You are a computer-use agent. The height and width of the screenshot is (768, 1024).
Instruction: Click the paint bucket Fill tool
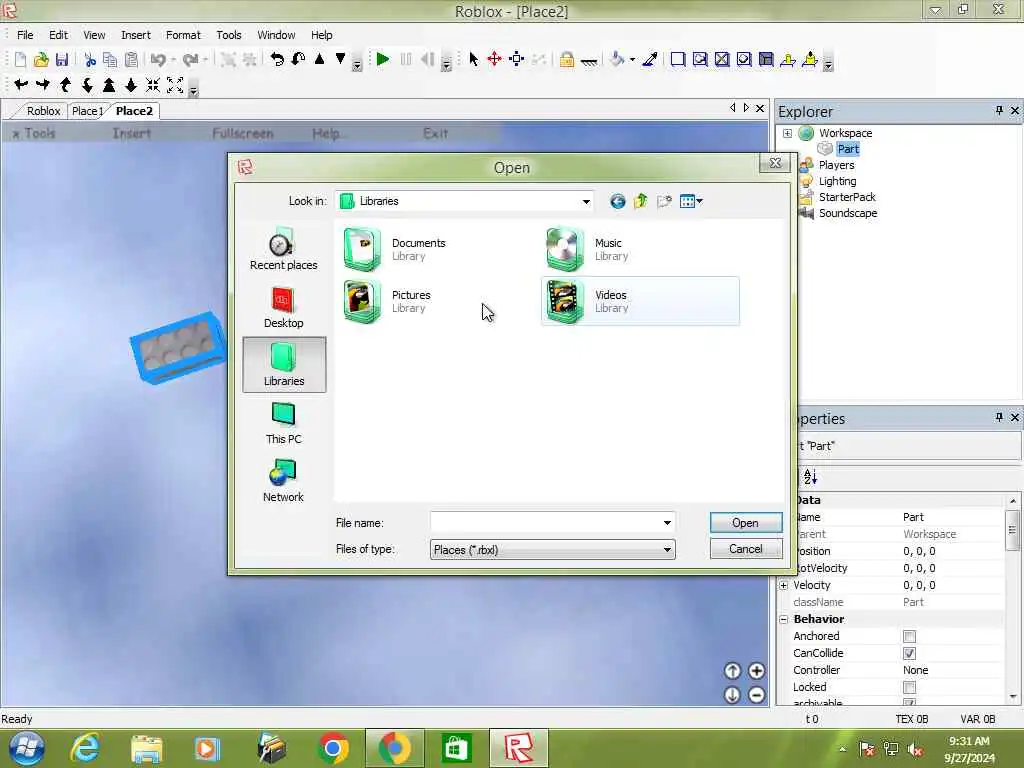click(x=616, y=59)
